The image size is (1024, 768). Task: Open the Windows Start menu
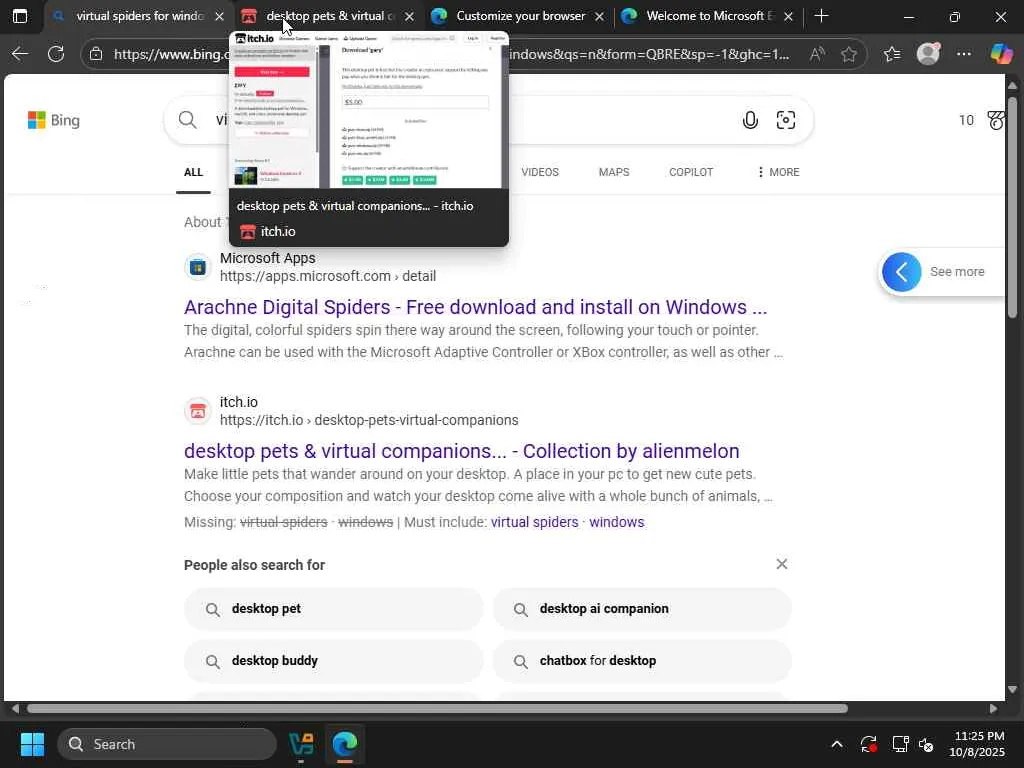click(x=32, y=744)
